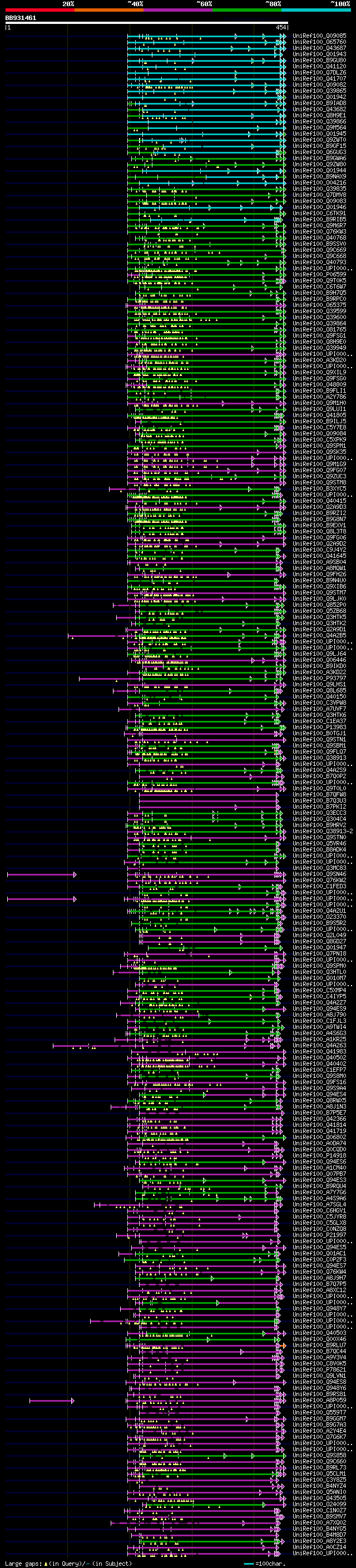Select hit label UniRef100_B0TGJ1
This screenshot has height=1568, width=356.
(x=319, y=734)
